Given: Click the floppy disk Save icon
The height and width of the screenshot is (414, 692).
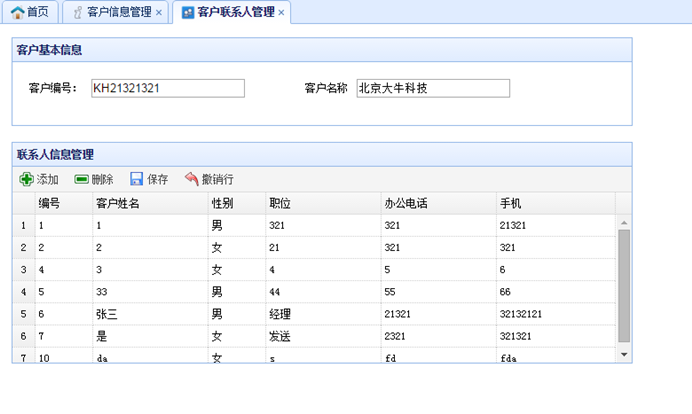Looking at the screenshot, I should [136, 179].
